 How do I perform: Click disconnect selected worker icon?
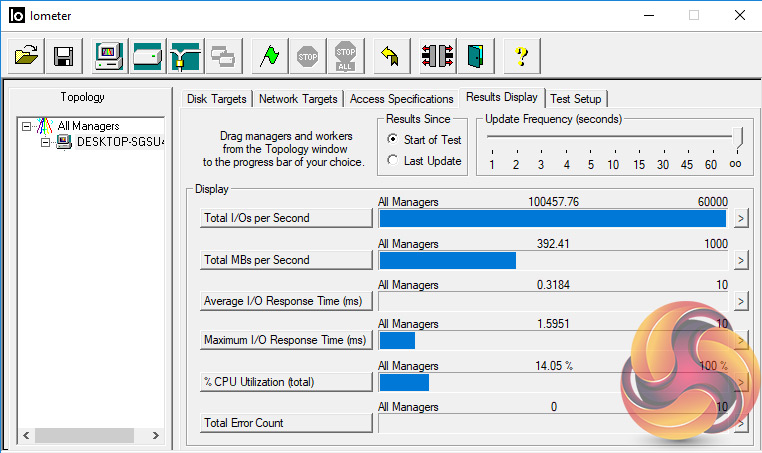[x=437, y=56]
